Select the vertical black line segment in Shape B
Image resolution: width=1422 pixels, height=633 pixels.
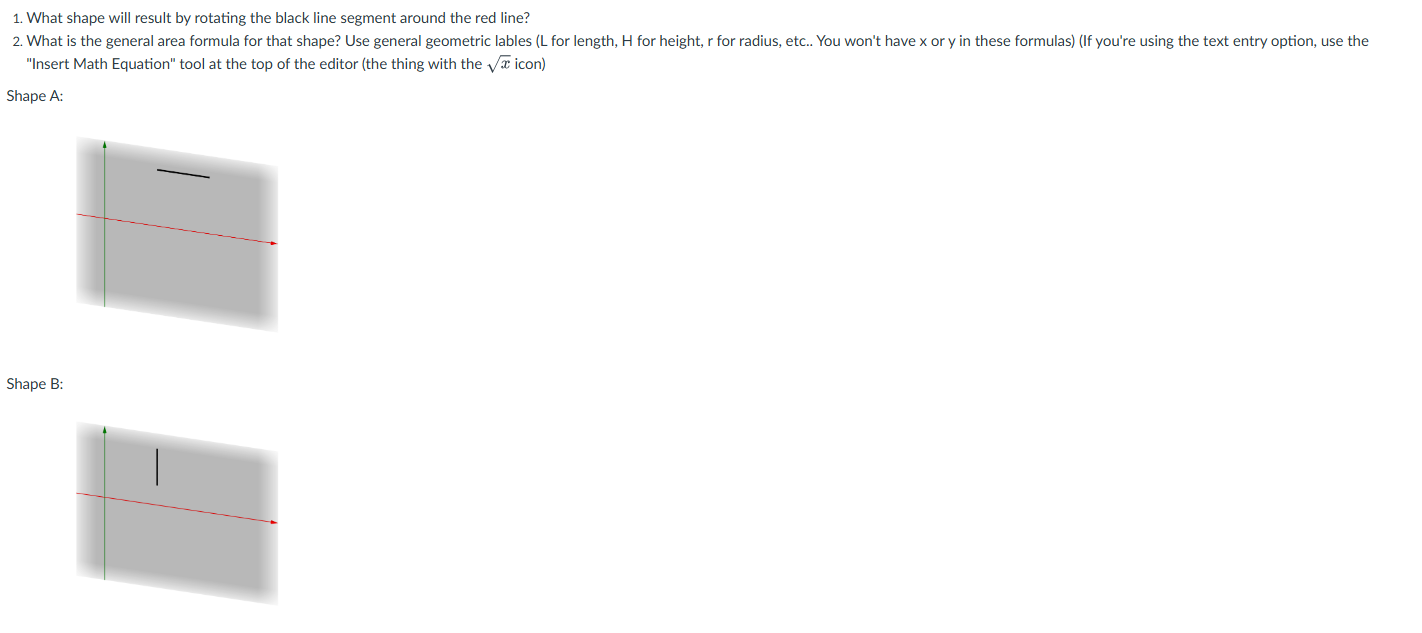(x=157, y=467)
